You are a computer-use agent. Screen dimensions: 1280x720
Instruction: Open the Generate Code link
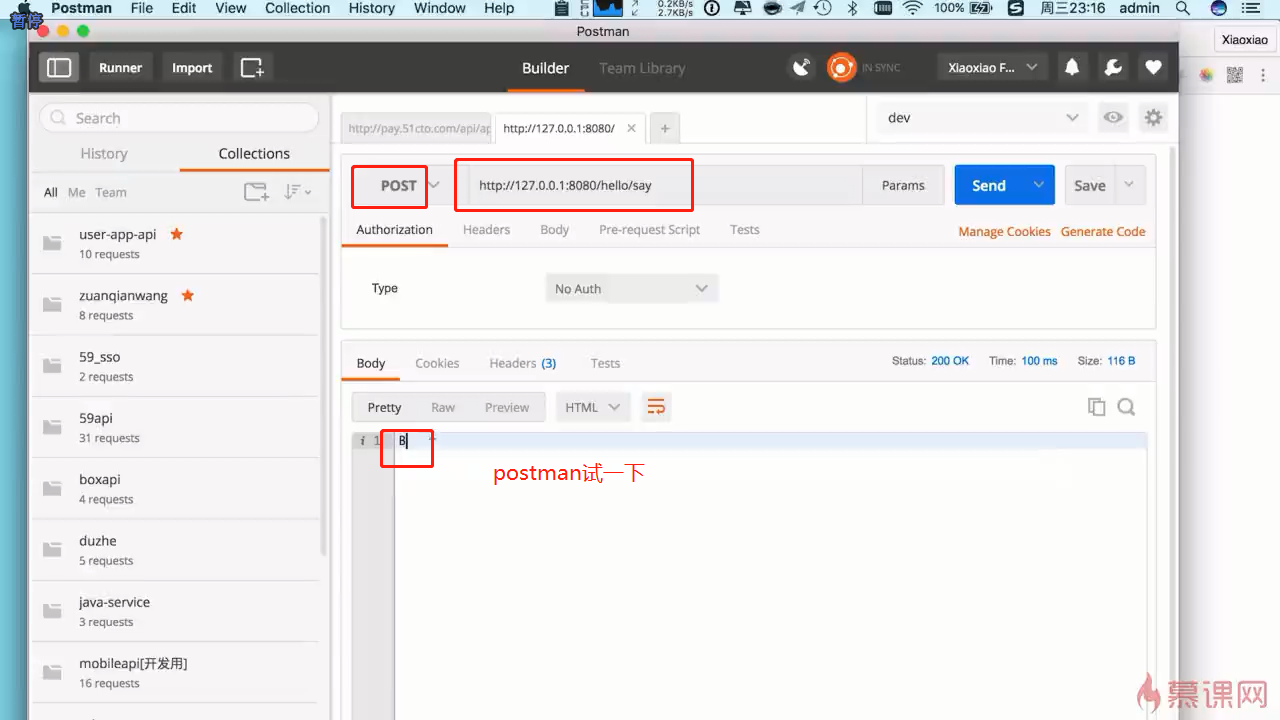[x=1103, y=231]
